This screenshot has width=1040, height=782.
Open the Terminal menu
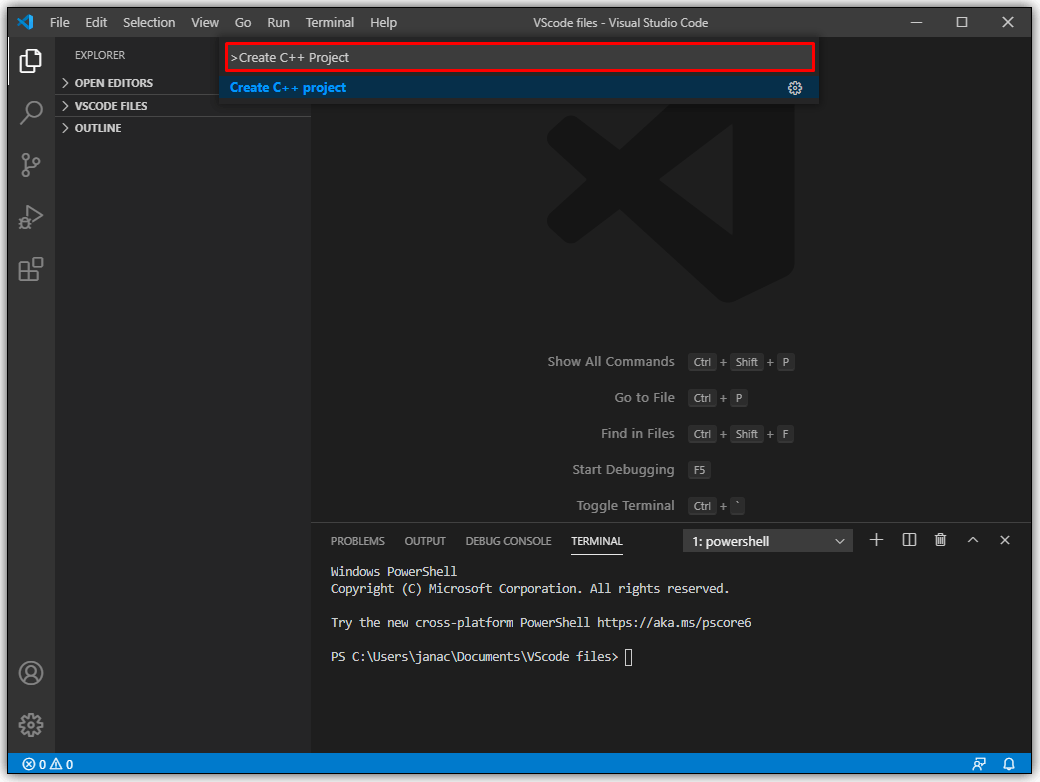coord(329,22)
